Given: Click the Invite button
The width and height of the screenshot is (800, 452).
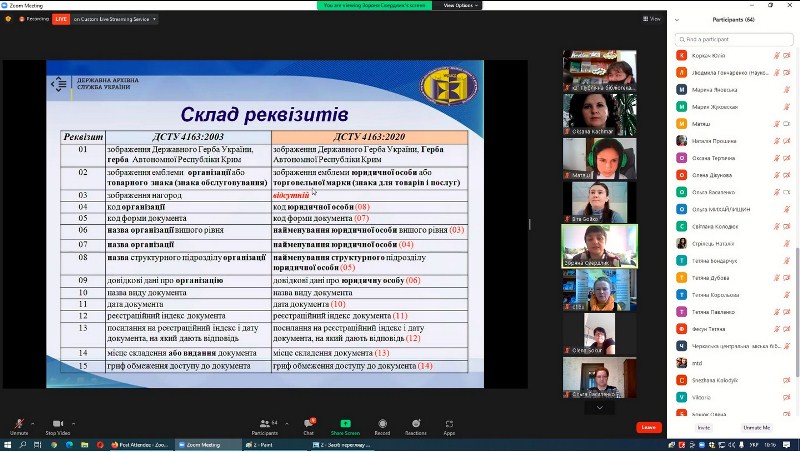Looking at the screenshot, I should [x=704, y=427].
